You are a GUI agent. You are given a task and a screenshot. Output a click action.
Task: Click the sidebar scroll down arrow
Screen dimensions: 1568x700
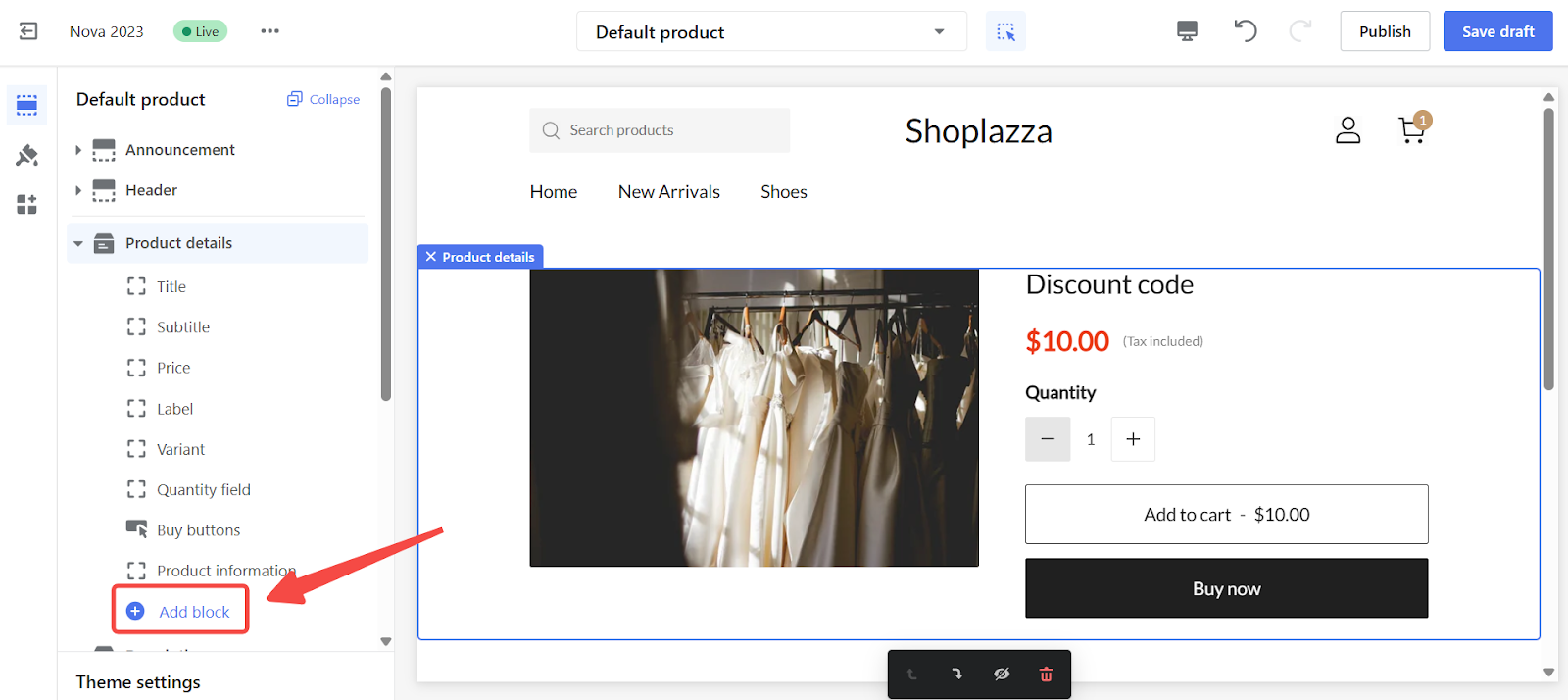(386, 641)
